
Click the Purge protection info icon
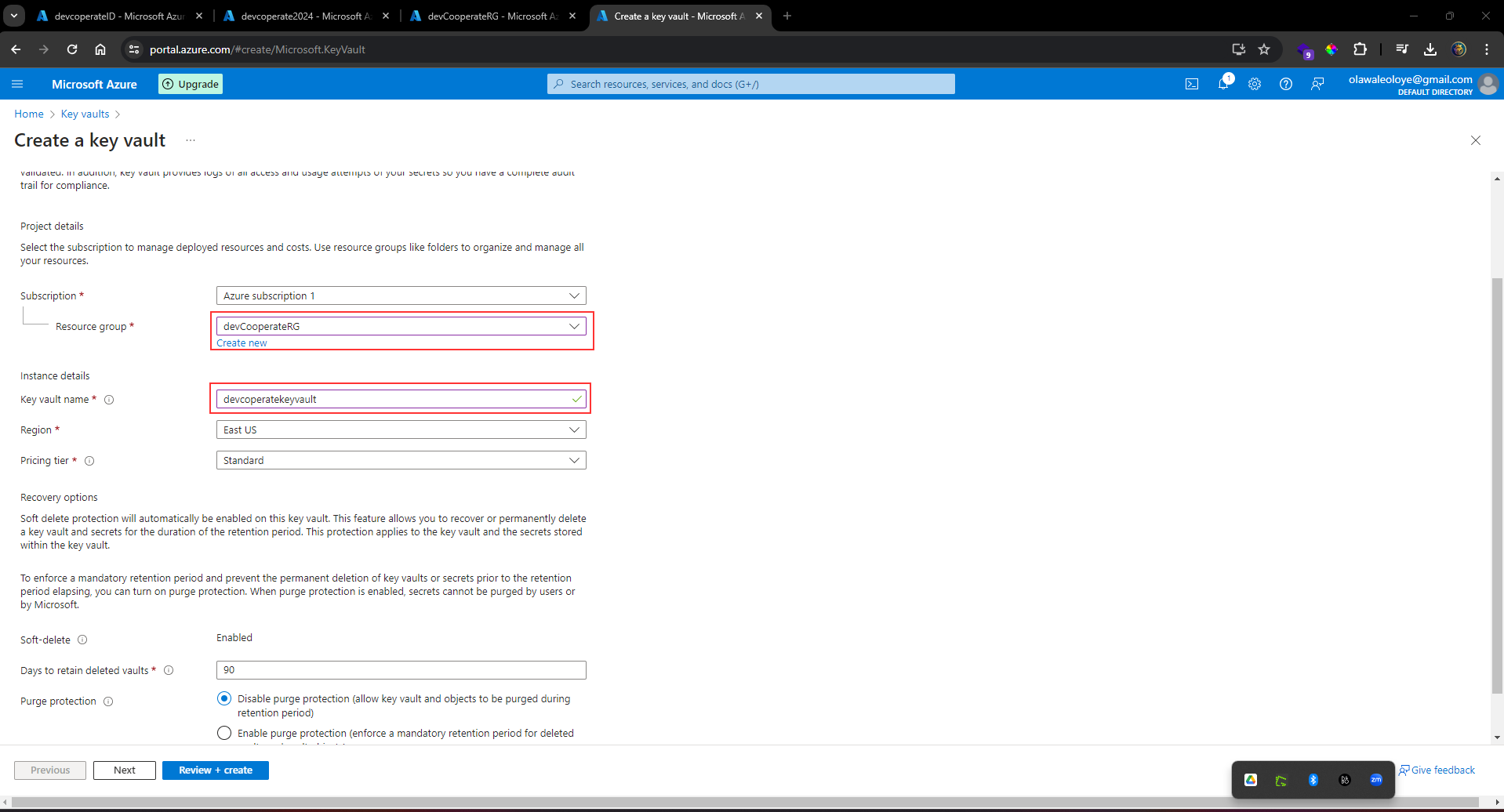click(108, 701)
